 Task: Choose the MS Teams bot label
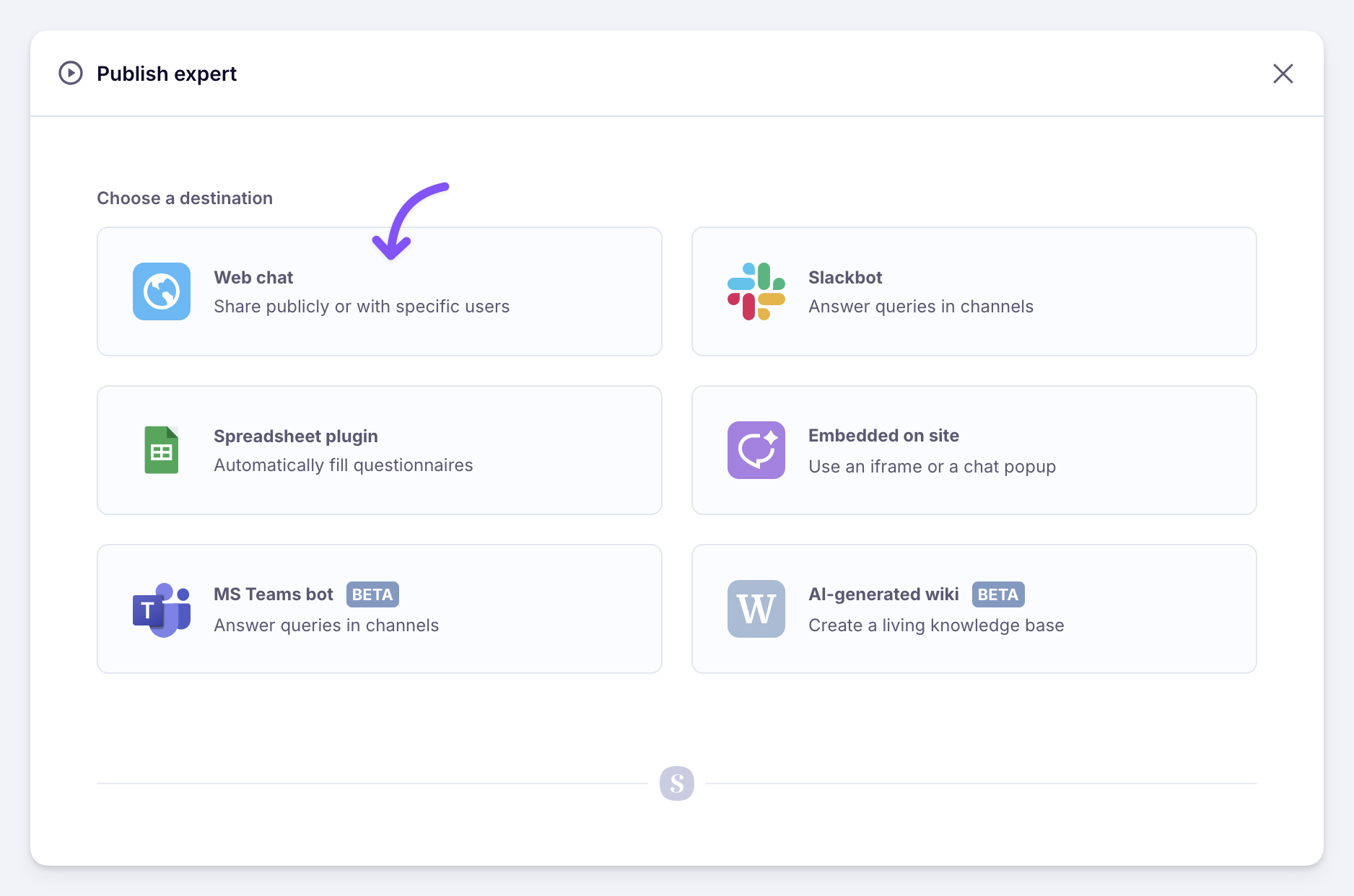274,594
